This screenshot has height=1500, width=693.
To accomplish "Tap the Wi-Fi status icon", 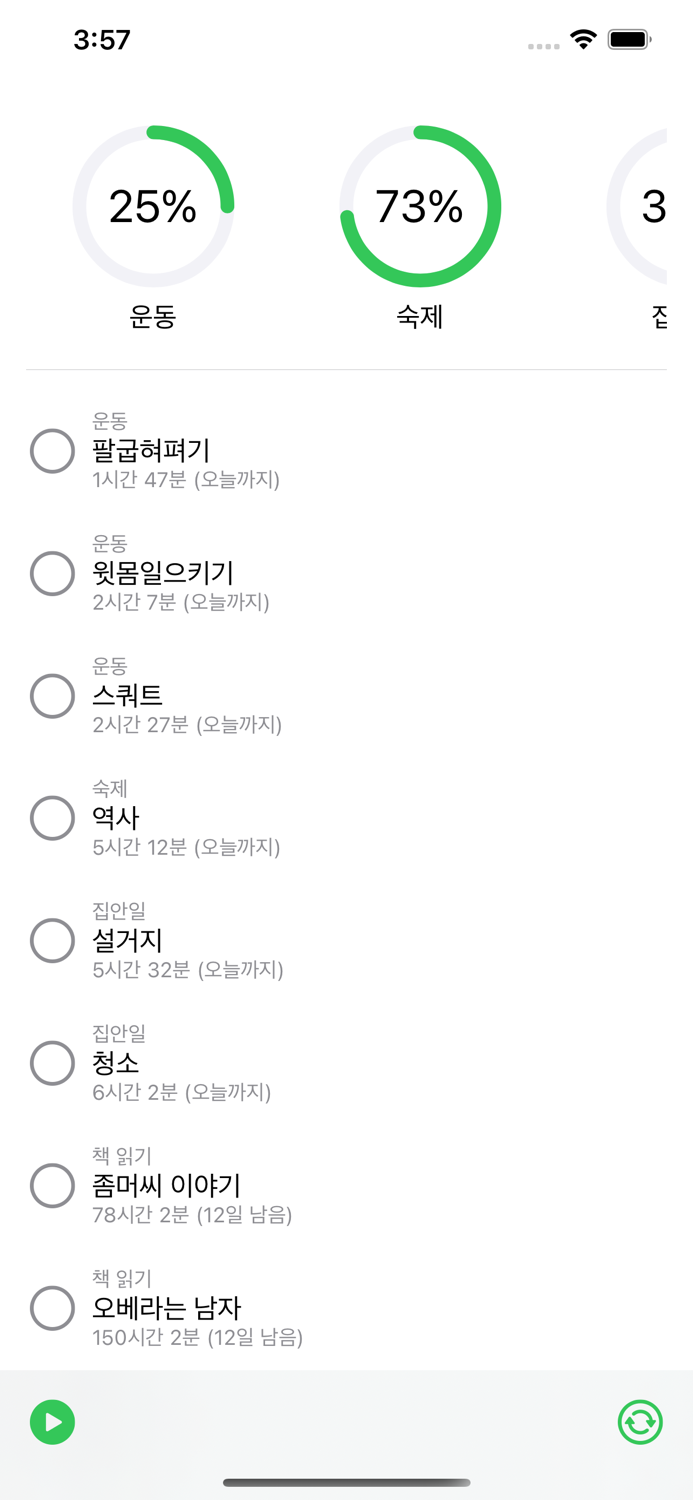I will (x=583, y=40).
